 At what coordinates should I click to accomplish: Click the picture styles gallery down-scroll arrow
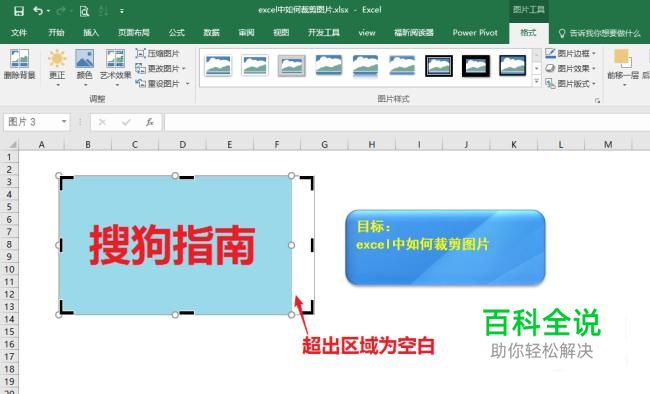click(x=537, y=68)
